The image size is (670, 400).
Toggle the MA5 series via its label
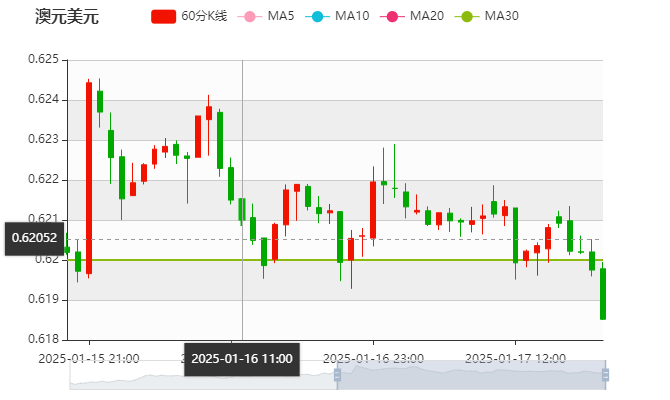click(x=281, y=16)
